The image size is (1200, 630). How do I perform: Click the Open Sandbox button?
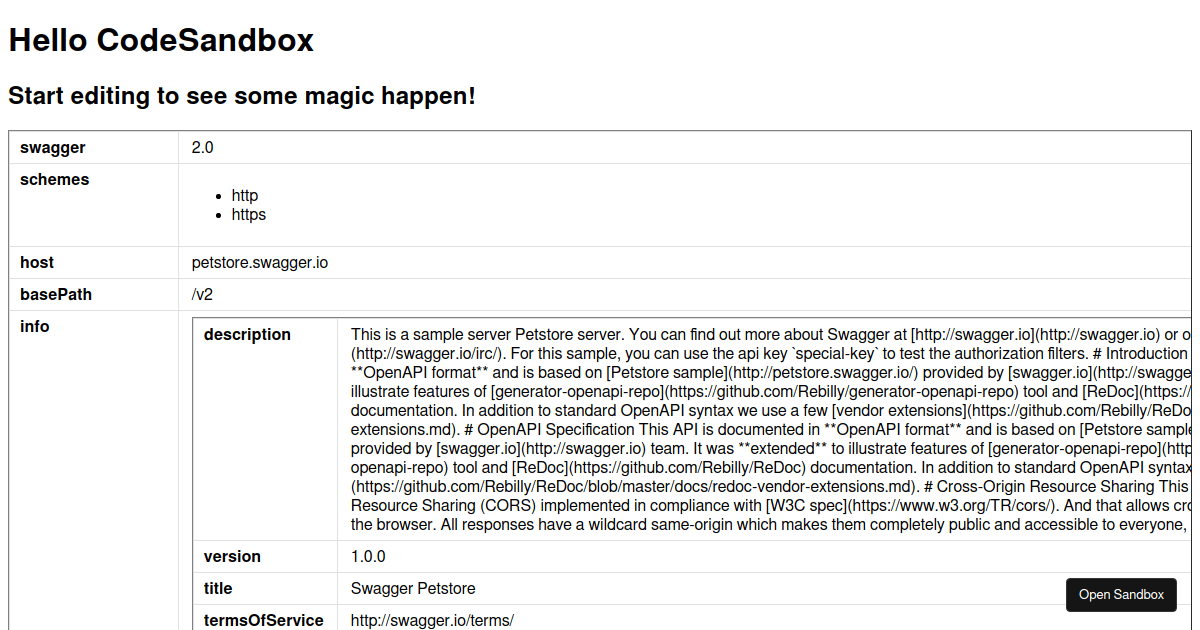pos(1121,594)
